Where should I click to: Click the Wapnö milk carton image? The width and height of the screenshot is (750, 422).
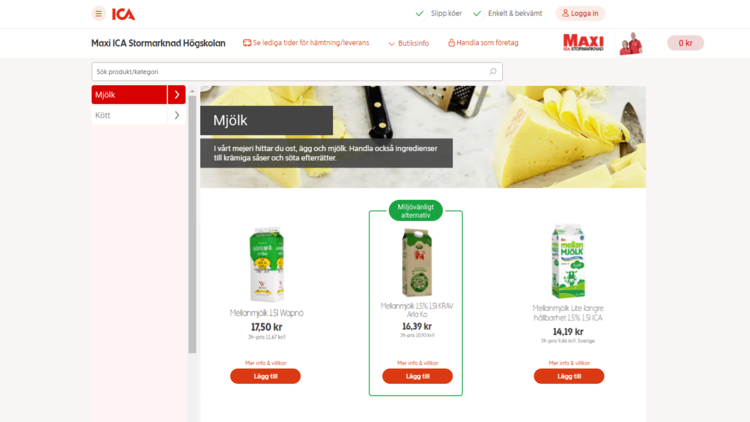[x=266, y=265]
